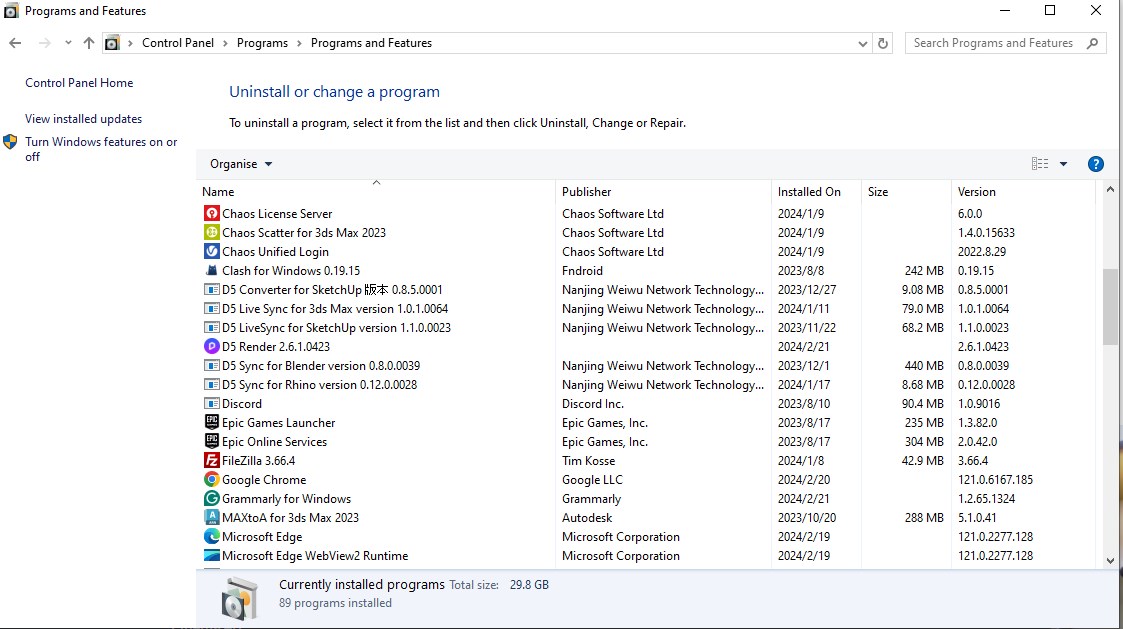Open the Organise dropdown menu
Viewport: 1123px width, 629px height.
241,164
